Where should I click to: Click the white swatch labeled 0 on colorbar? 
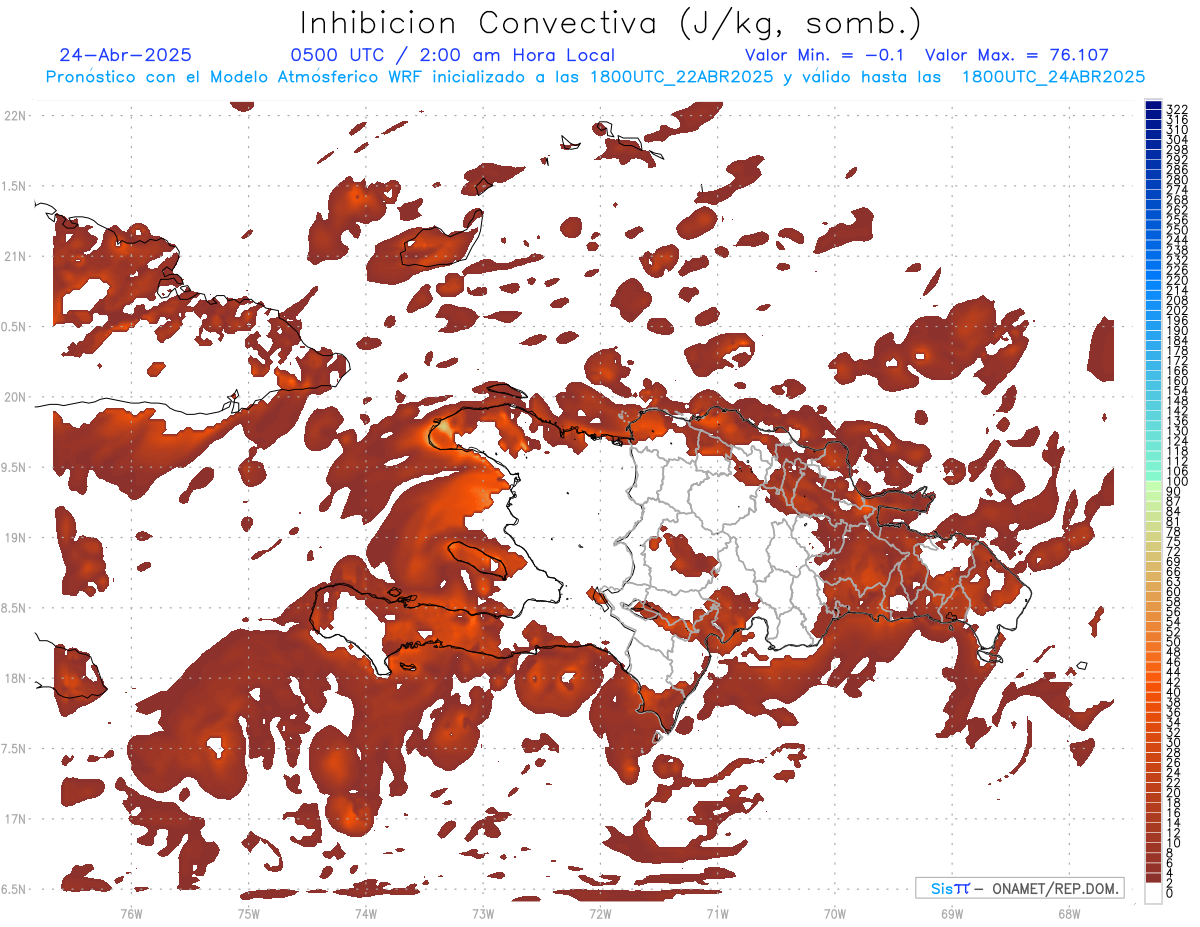[x=1153, y=894]
